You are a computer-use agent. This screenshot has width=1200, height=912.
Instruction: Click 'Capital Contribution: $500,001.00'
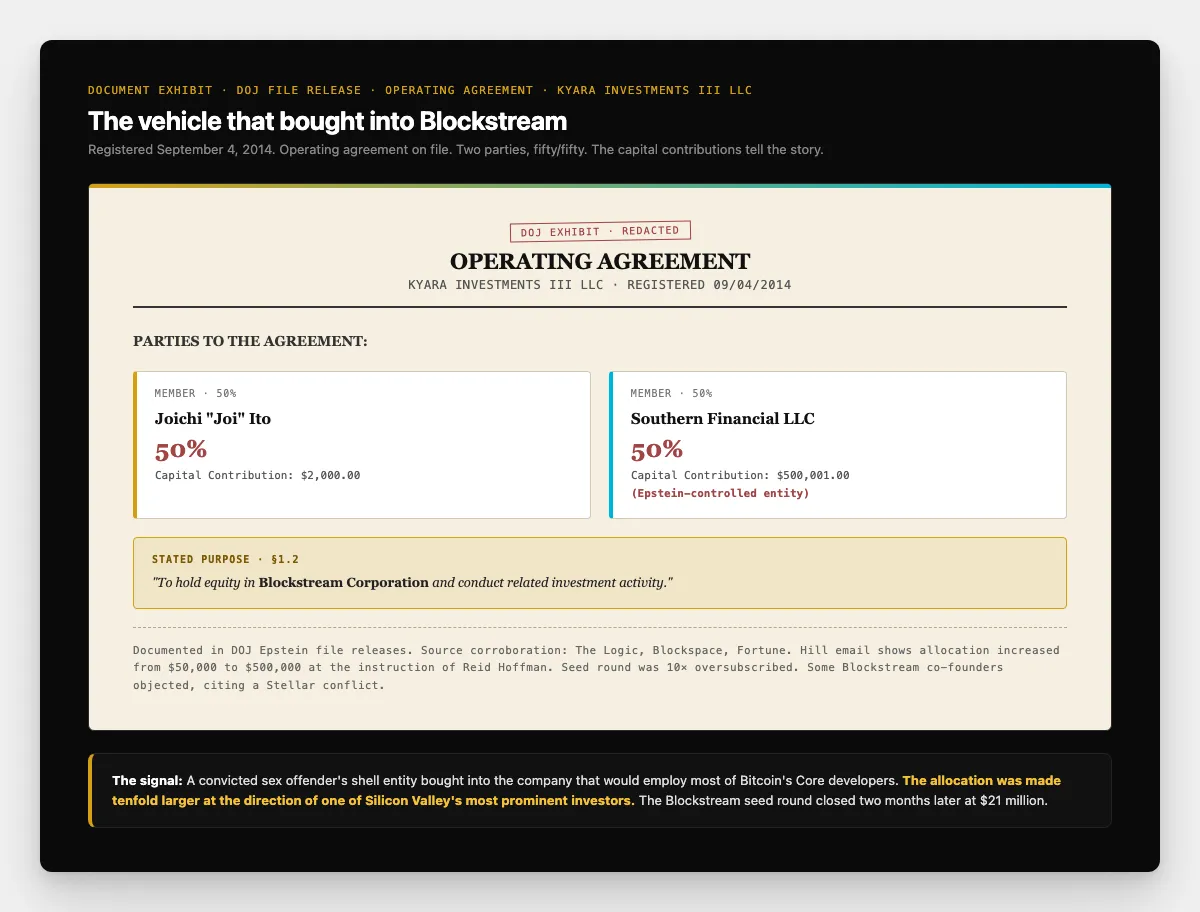(740, 475)
